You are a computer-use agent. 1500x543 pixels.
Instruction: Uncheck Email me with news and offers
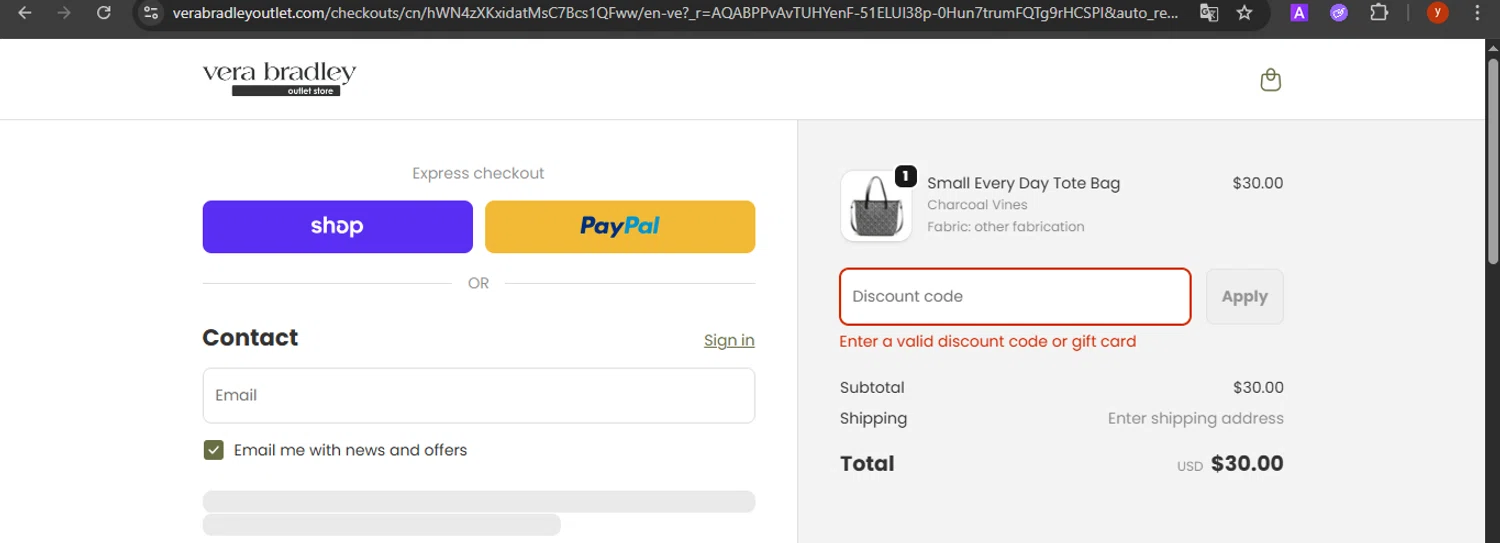[213, 450]
